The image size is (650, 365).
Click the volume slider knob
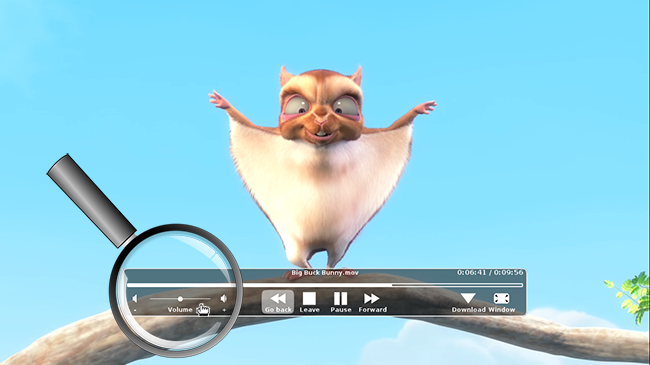pos(180,299)
